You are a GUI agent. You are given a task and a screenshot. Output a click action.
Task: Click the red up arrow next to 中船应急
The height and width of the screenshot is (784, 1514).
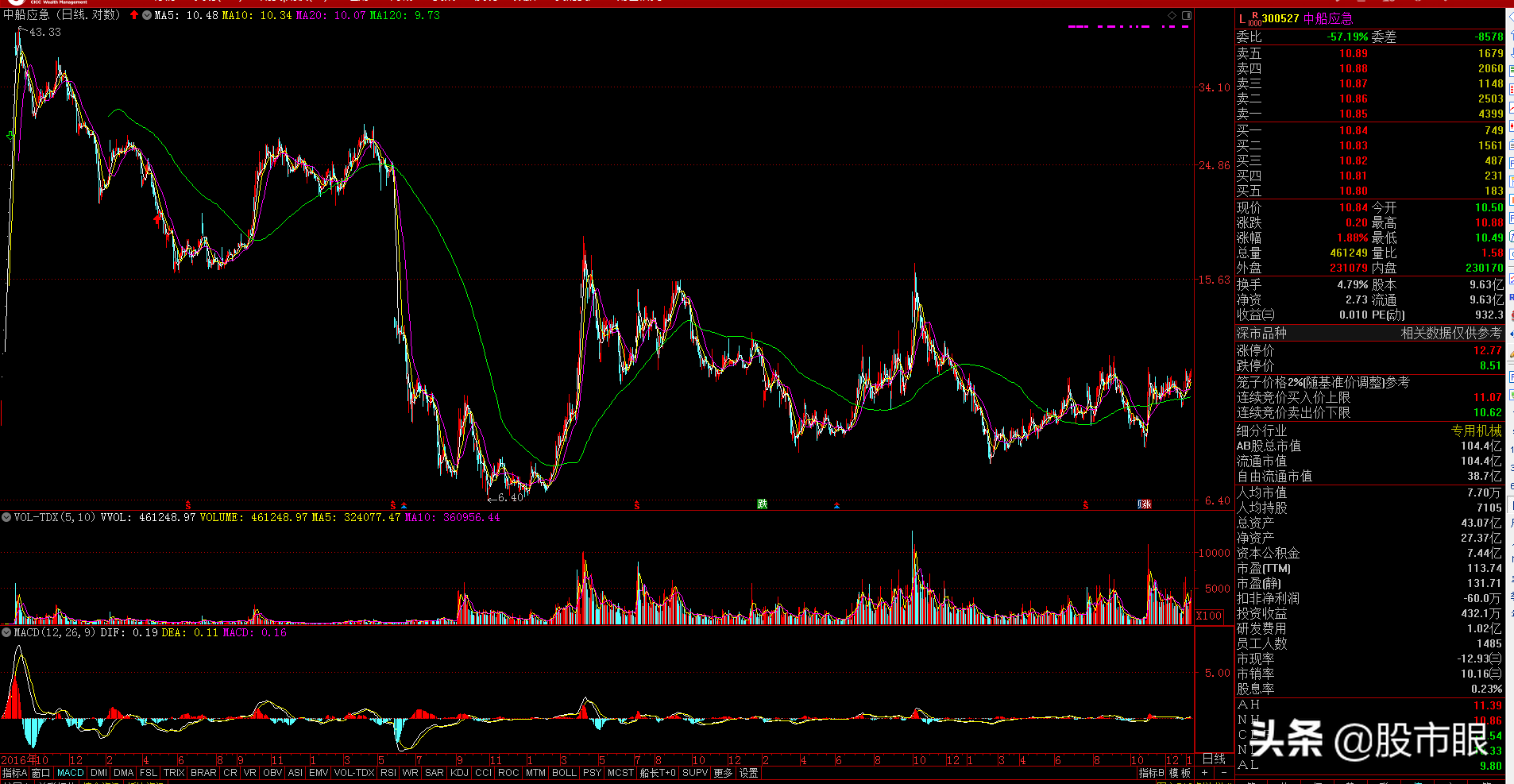click(x=134, y=15)
